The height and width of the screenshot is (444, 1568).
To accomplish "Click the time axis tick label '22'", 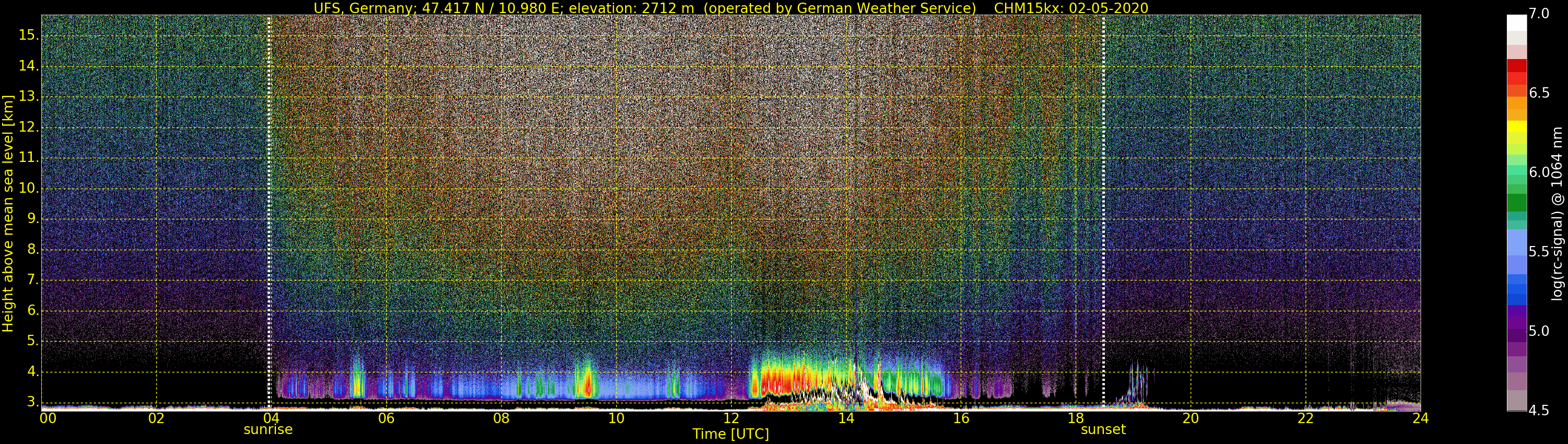I will tap(1305, 418).
